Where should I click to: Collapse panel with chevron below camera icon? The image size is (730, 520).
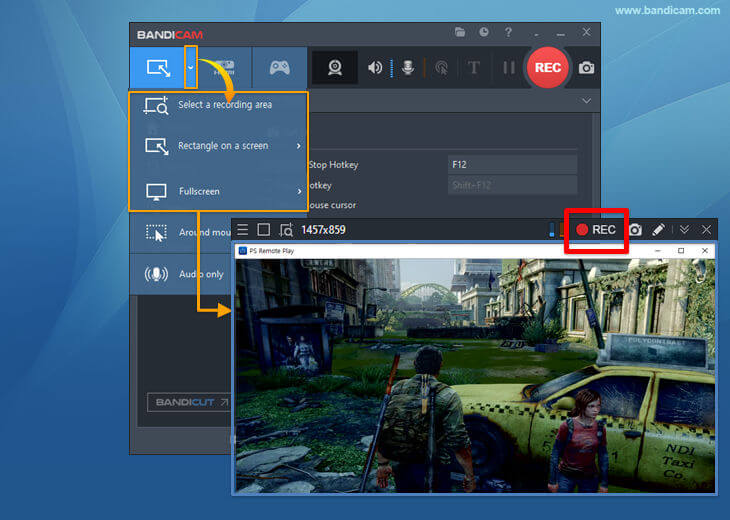click(x=586, y=101)
